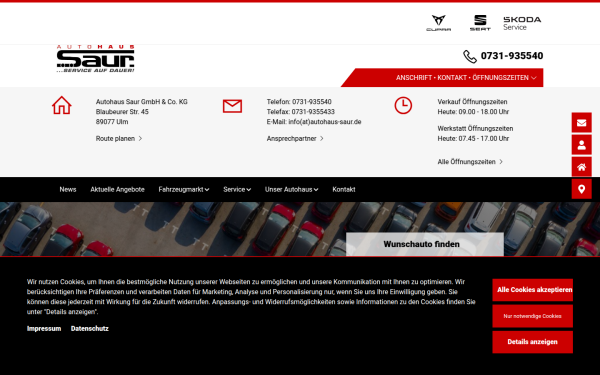Click the Wunschauto finden box
This screenshot has width=600, height=375.
(425, 244)
